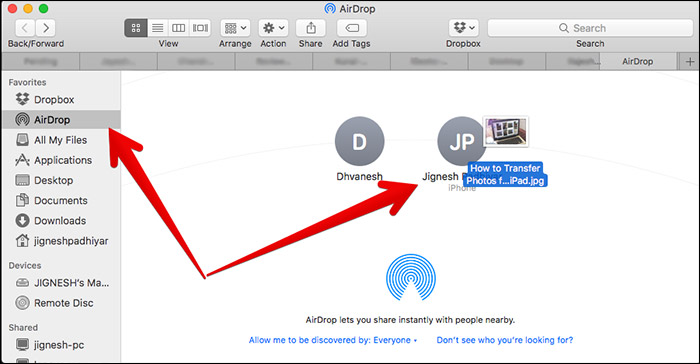Close the Finder window
This screenshot has width=700, height=364.
(x=12, y=8)
